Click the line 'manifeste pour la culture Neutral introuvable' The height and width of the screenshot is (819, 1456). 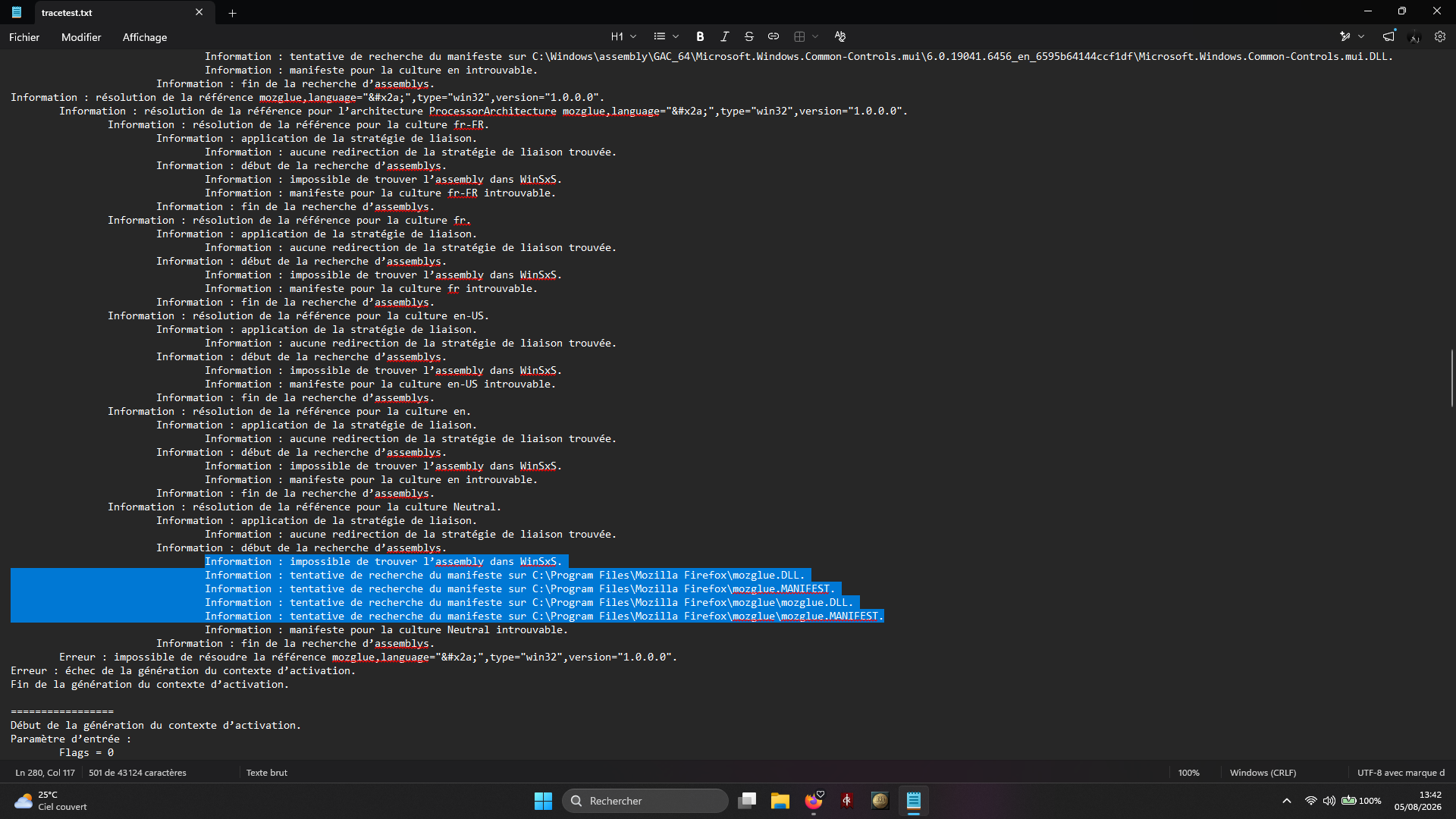pyautogui.click(x=386, y=630)
